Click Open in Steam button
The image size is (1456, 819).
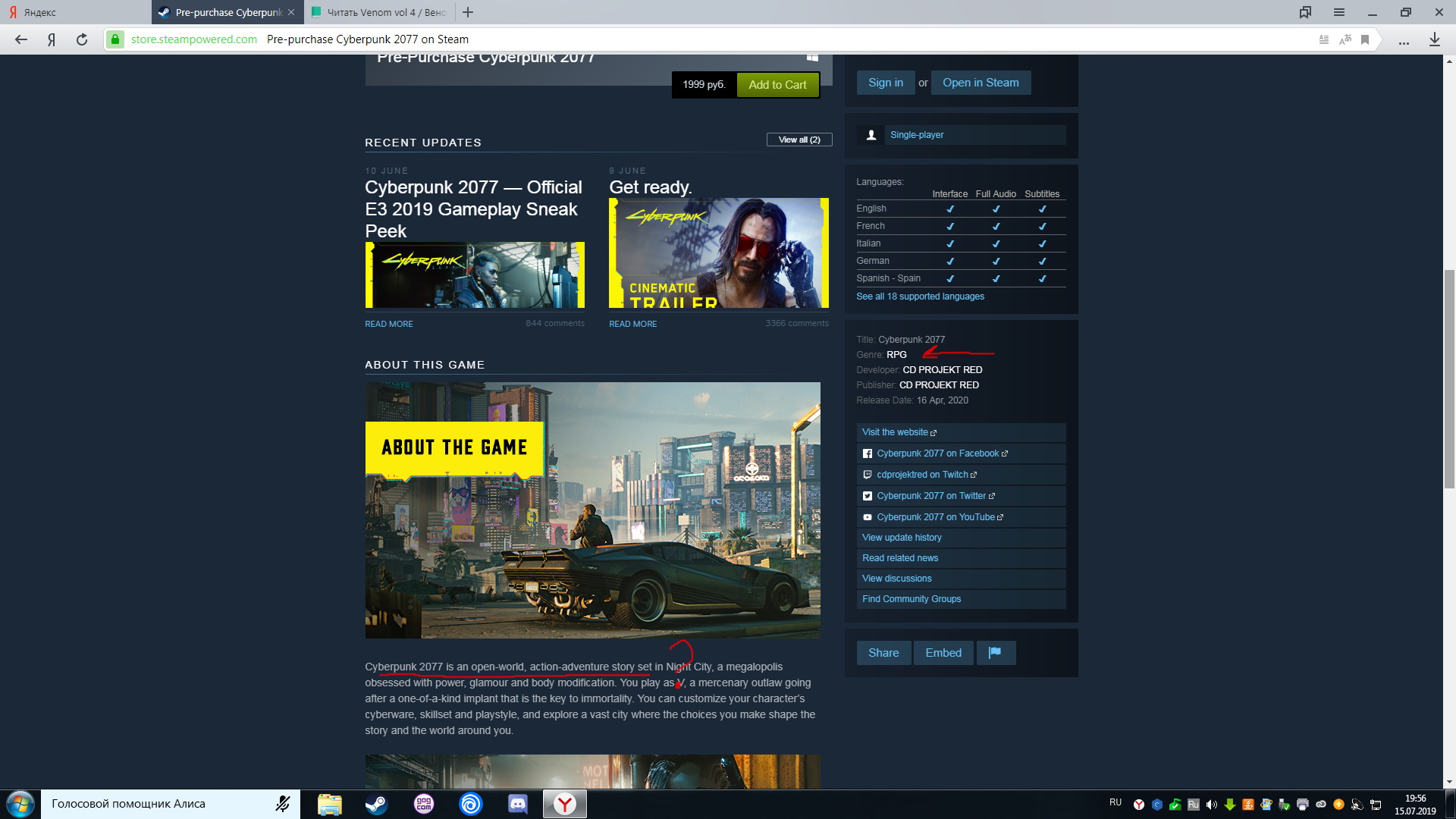pyautogui.click(x=981, y=83)
